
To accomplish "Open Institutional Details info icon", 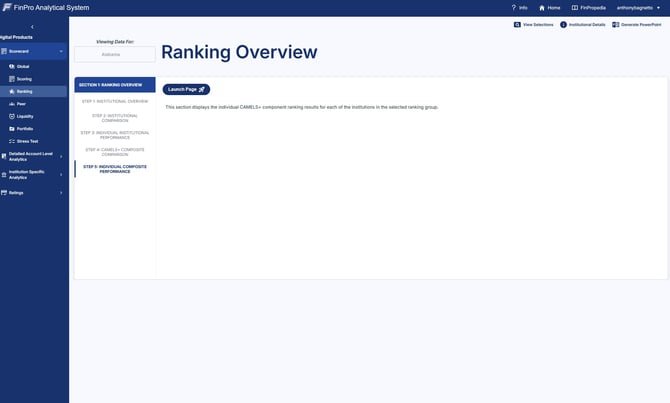I will tap(563, 25).
